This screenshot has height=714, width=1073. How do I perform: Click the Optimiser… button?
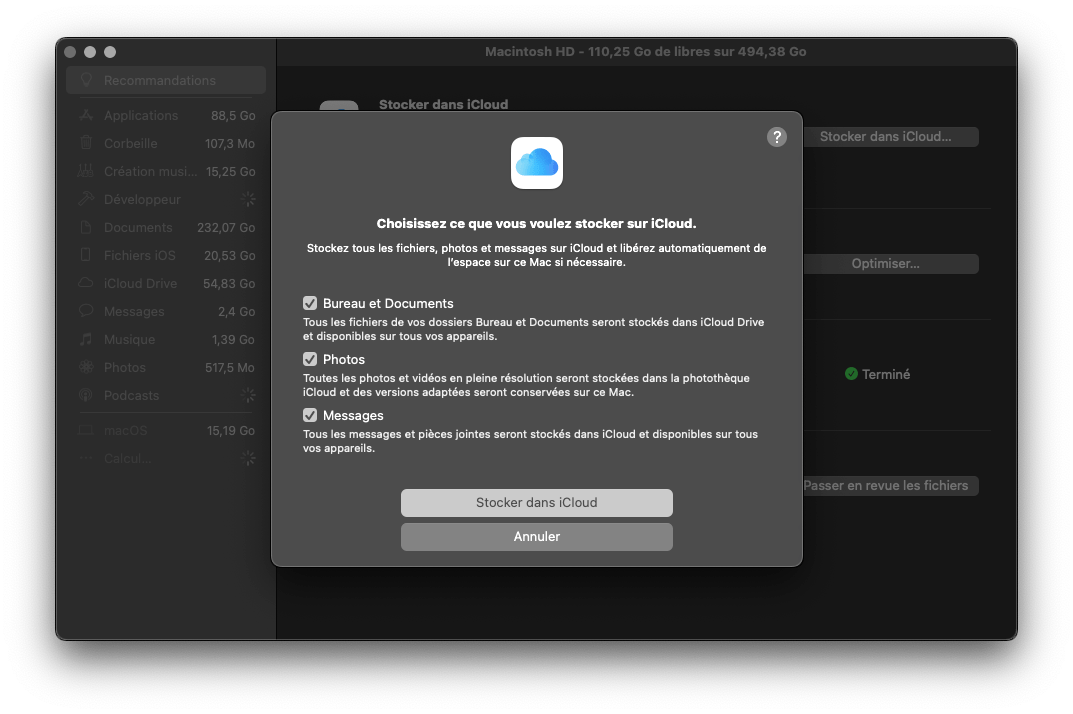(890, 264)
